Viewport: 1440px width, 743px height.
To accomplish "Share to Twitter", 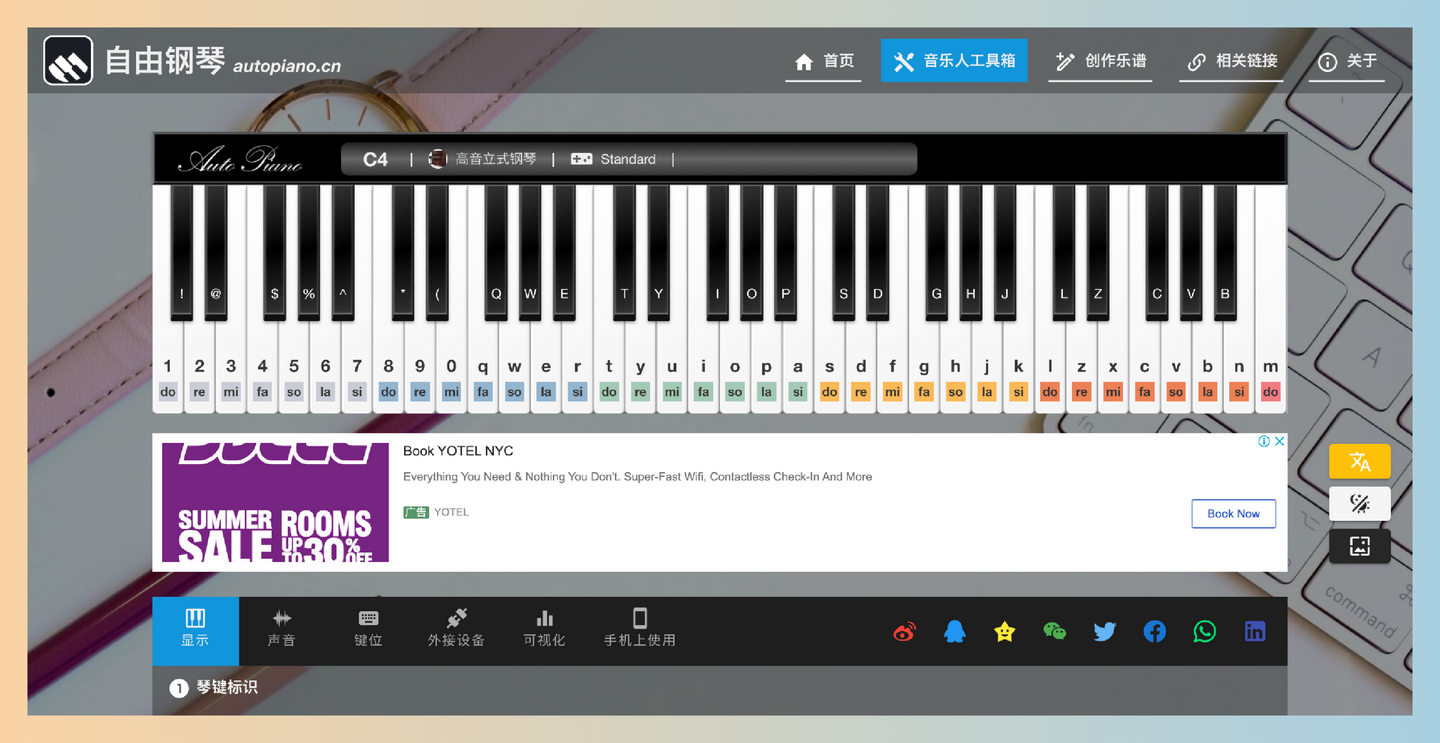I will 1104,631.
